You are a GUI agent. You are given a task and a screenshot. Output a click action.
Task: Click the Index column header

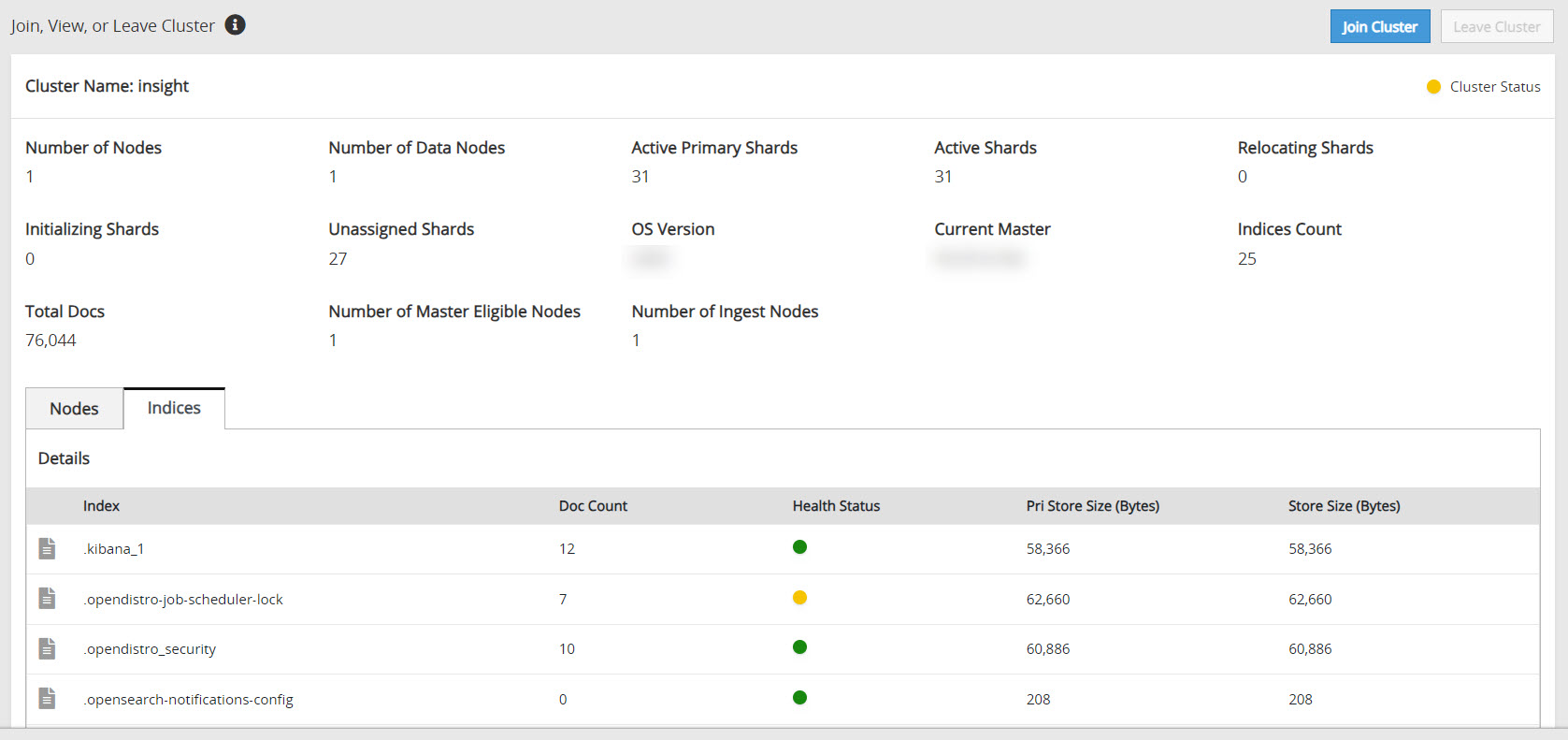pos(101,506)
